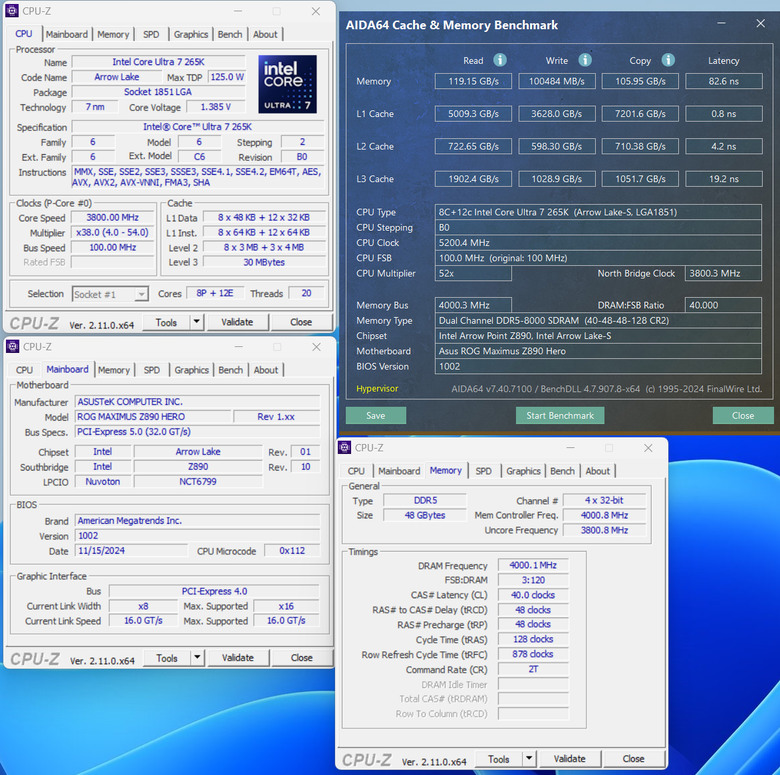
Task: Click the CPU-Z app icon in the Mainboard window title bar
Action: (x=12, y=346)
